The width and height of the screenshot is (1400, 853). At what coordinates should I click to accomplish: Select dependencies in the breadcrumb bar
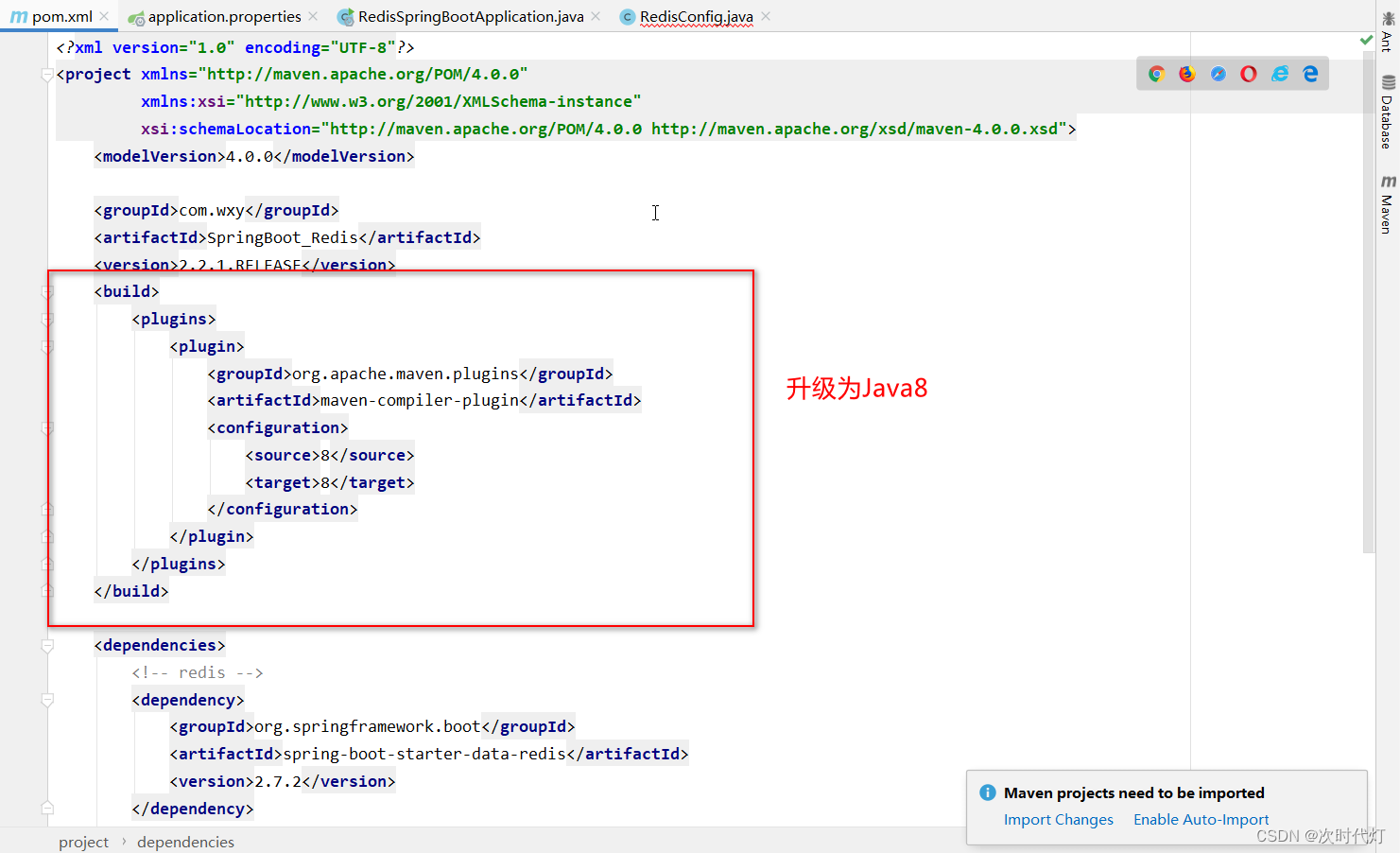185,841
